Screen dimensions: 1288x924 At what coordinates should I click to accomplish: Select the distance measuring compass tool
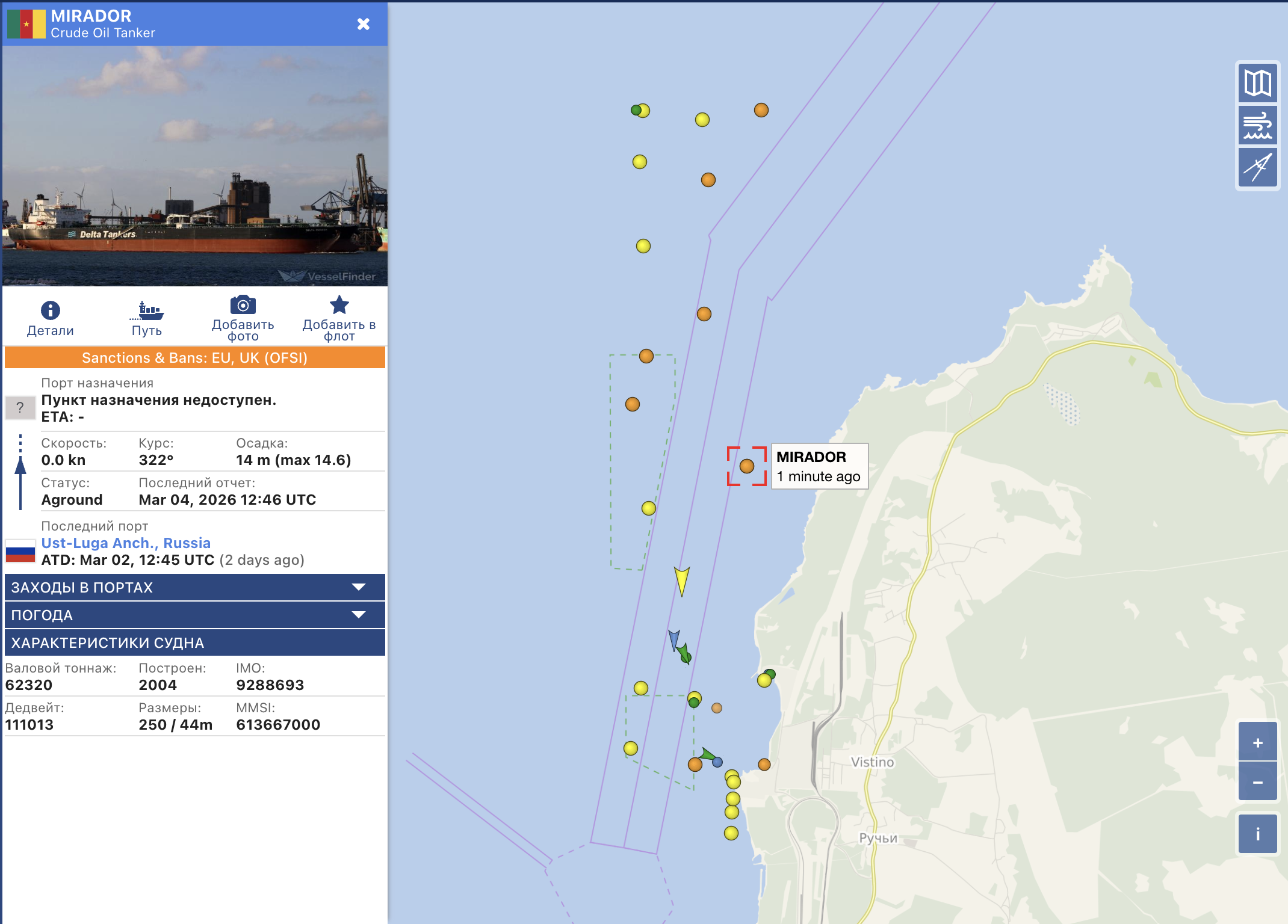coord(1257,167)
